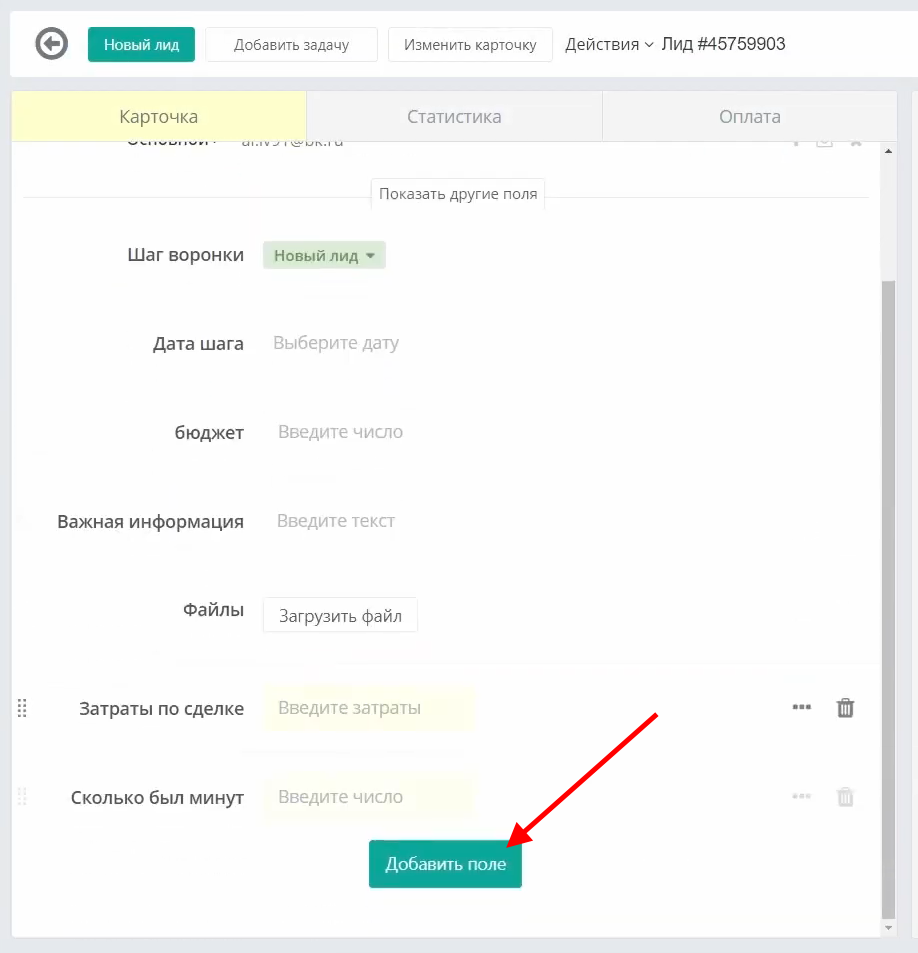Click drag handle beside "Затраты по сделке"
Image resolution: width=918 pixels, height=953 pixels.
click(x=22, y=708)
